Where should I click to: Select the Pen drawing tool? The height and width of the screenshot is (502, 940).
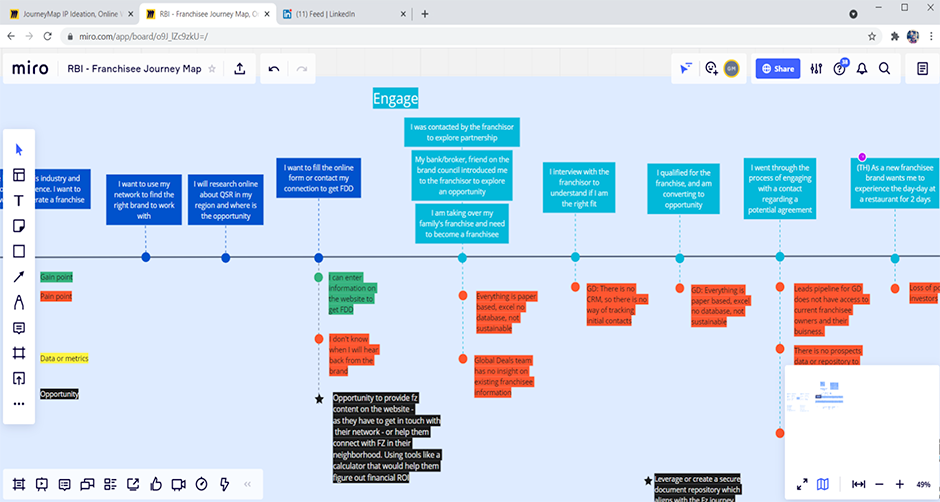coord(19,302)
